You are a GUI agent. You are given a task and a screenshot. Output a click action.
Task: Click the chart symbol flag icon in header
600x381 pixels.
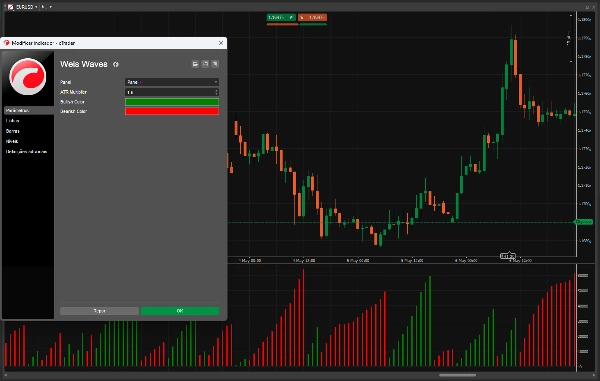coord(11,7)
